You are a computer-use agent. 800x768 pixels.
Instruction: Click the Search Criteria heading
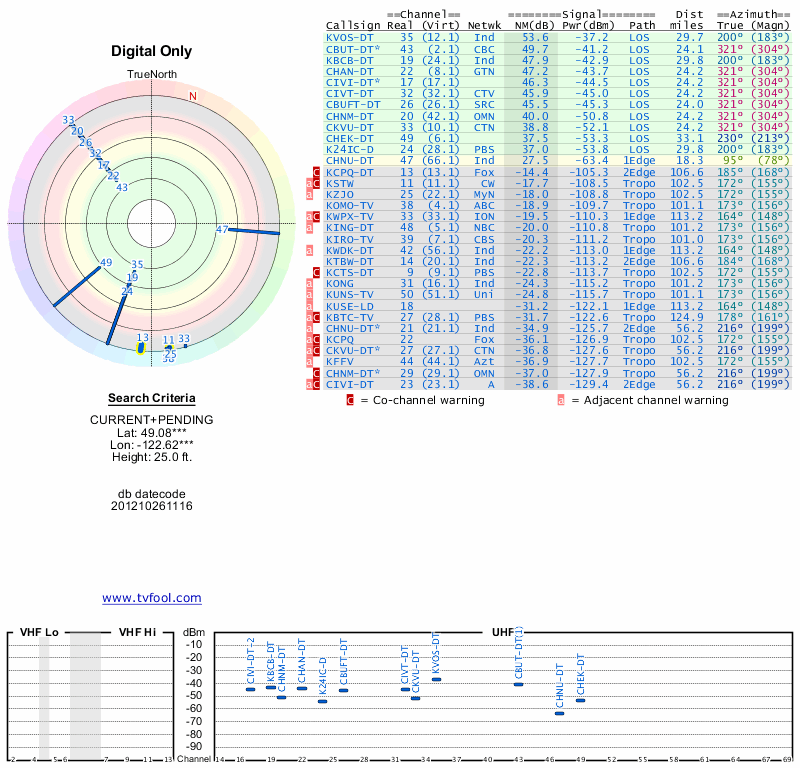(x=152, y=398)
